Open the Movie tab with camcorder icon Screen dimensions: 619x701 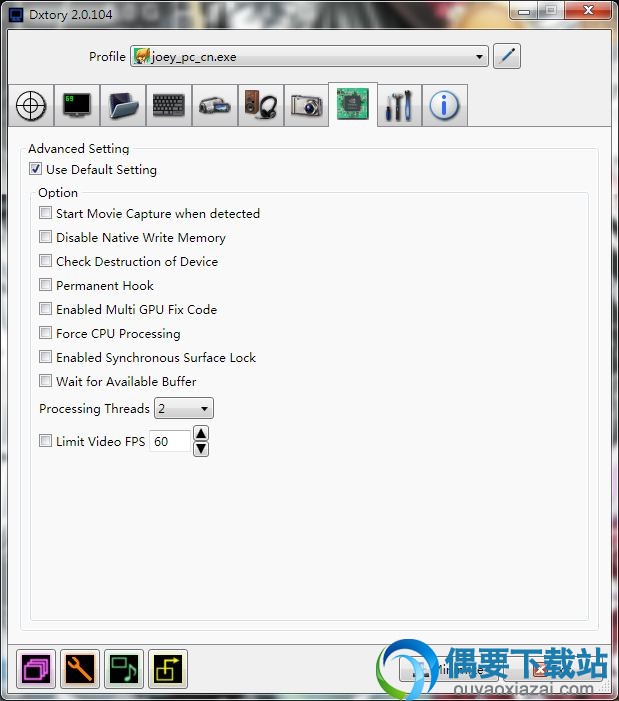click(215, 106)
